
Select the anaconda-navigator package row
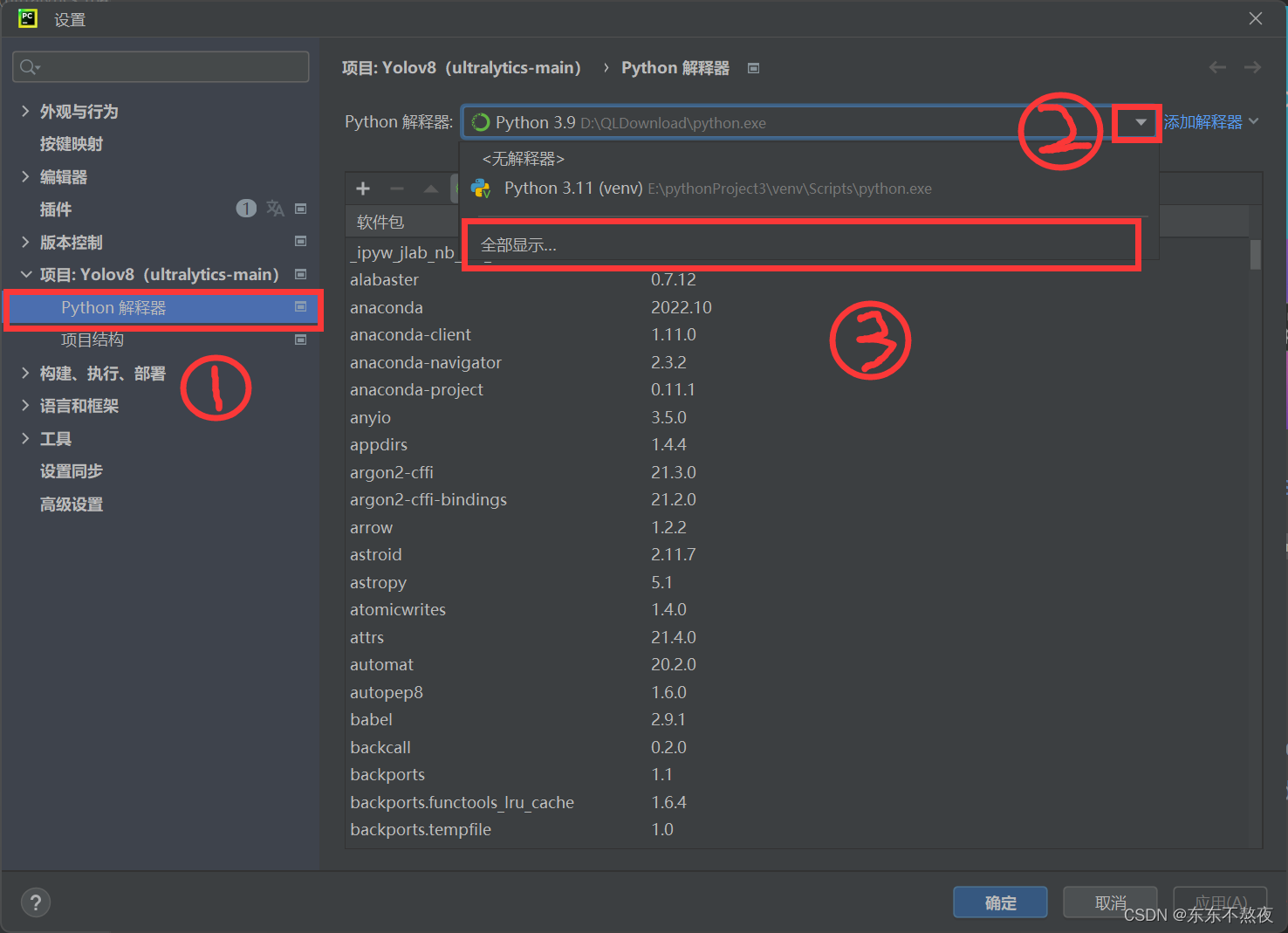(x=798, y=362)
